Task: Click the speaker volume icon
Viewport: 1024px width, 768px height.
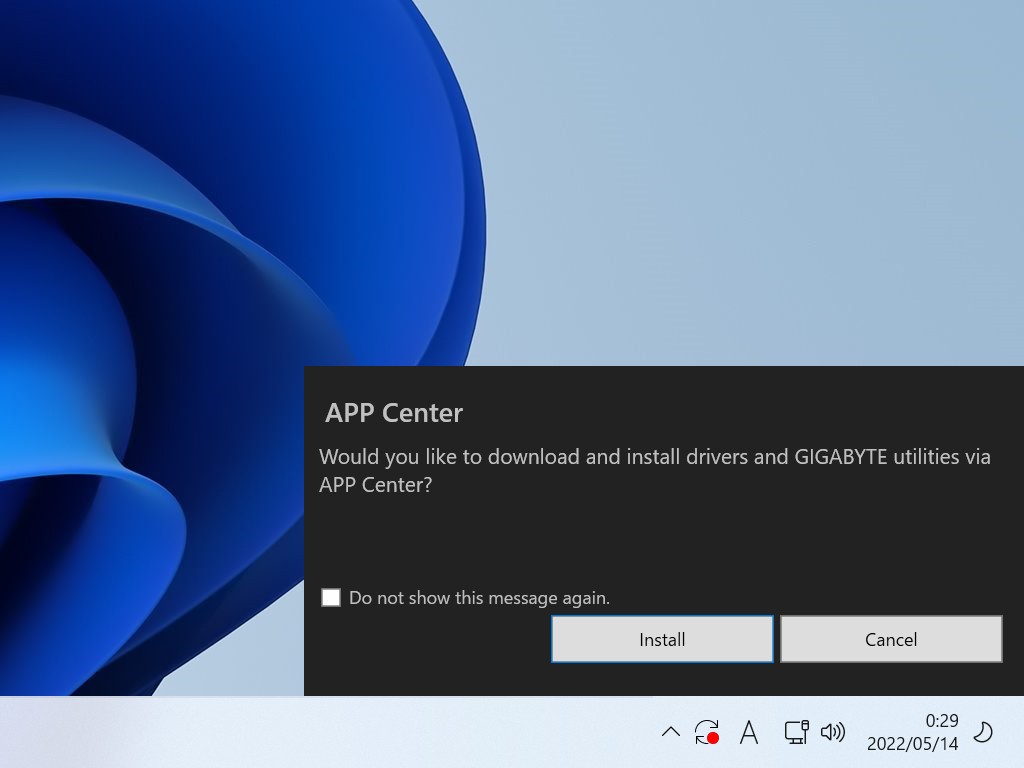Action: [x=832, y=732]
